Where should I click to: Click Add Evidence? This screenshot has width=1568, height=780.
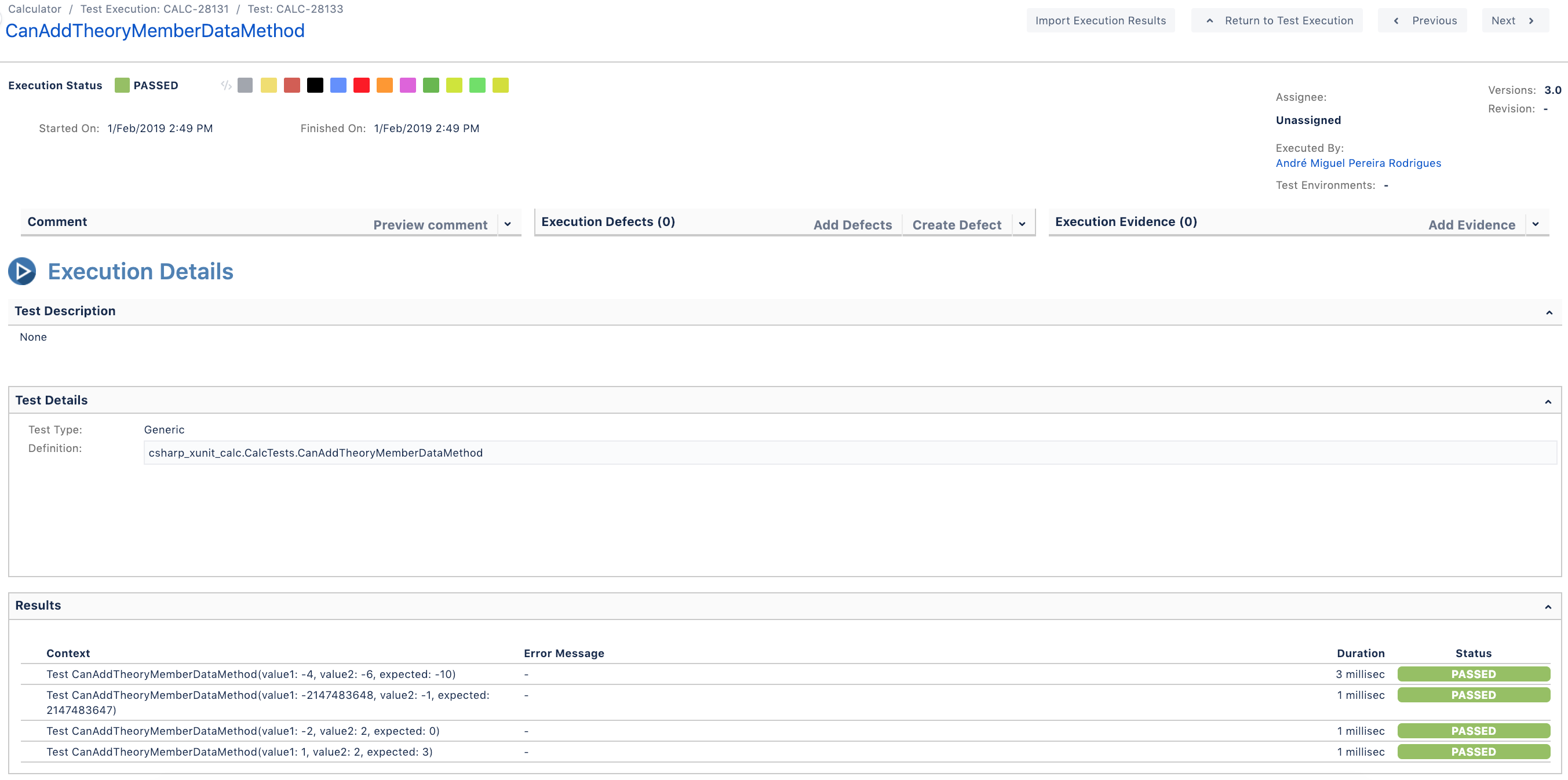pyautogui.click(x=1472, y=225)
